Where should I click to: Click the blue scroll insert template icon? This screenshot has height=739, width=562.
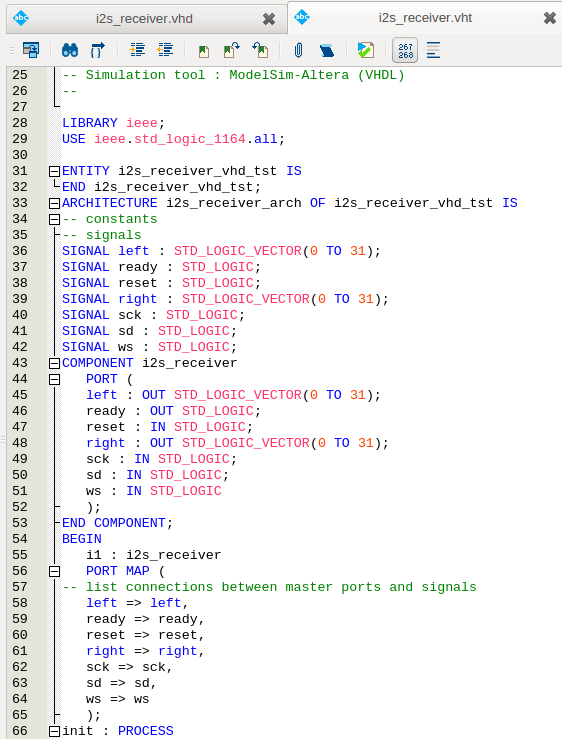click(x=327, y=50)
